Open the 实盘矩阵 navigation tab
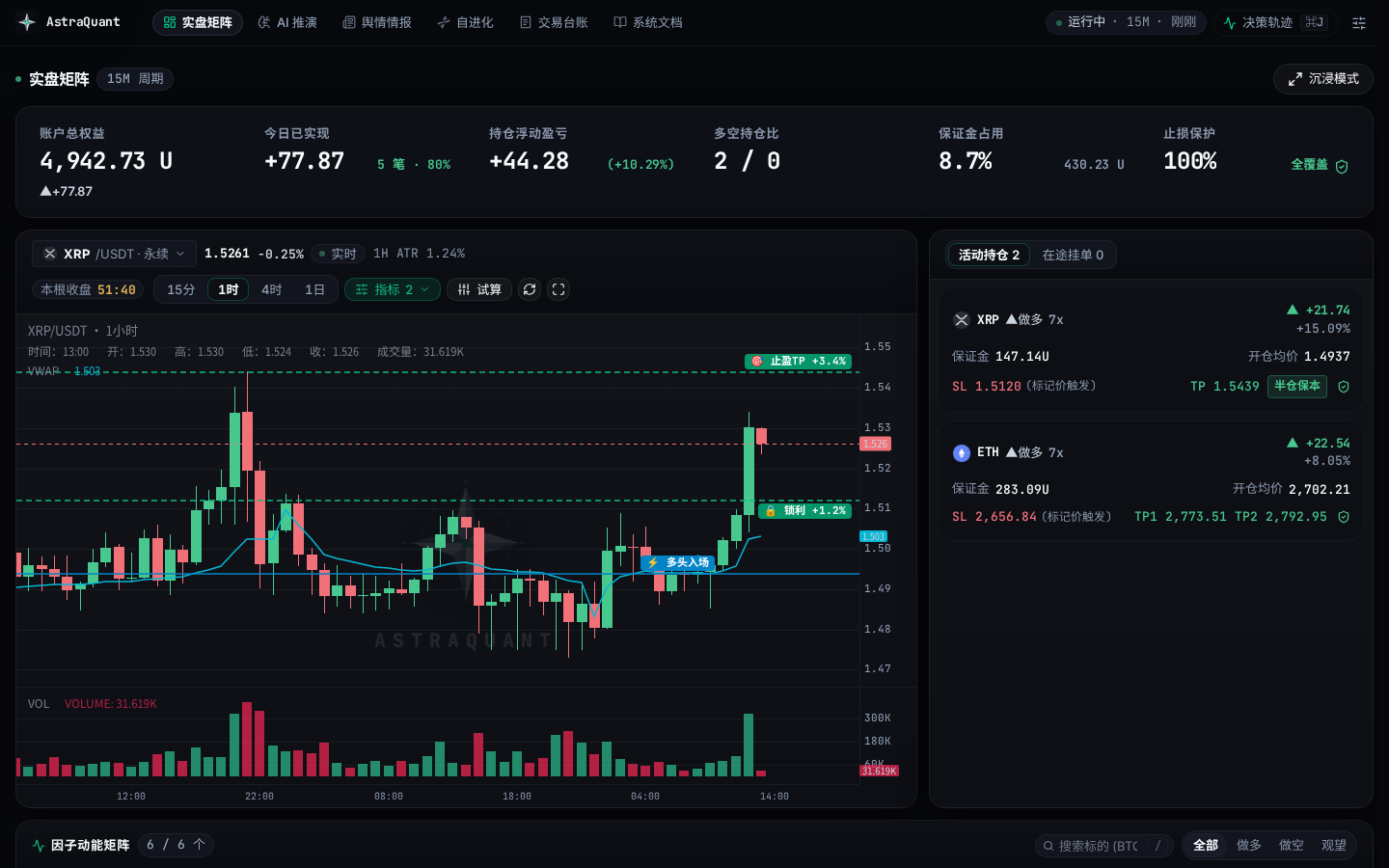1389x868 pixels. click(x=198, y=22)
